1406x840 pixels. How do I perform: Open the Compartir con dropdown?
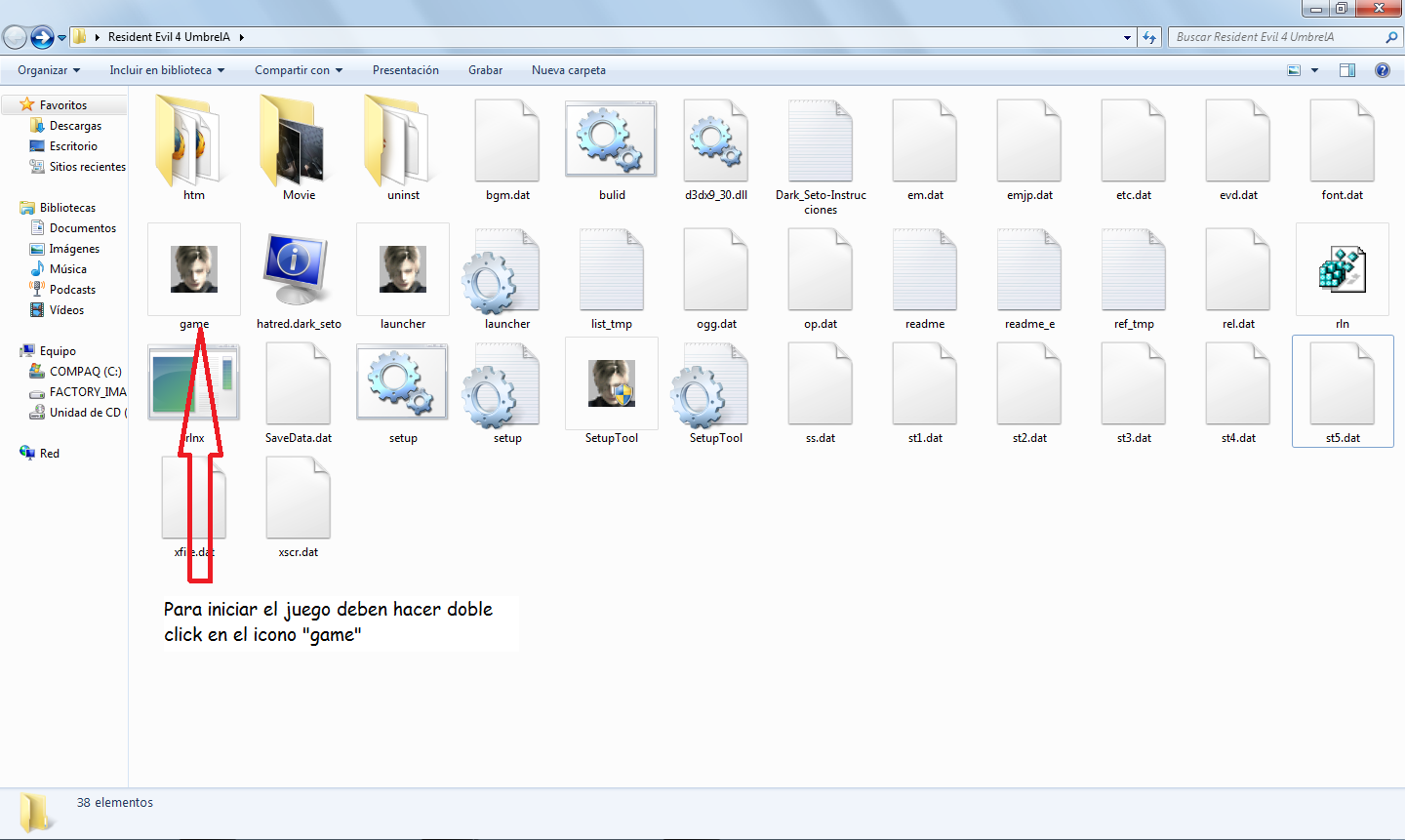click(x=299, y=70)
